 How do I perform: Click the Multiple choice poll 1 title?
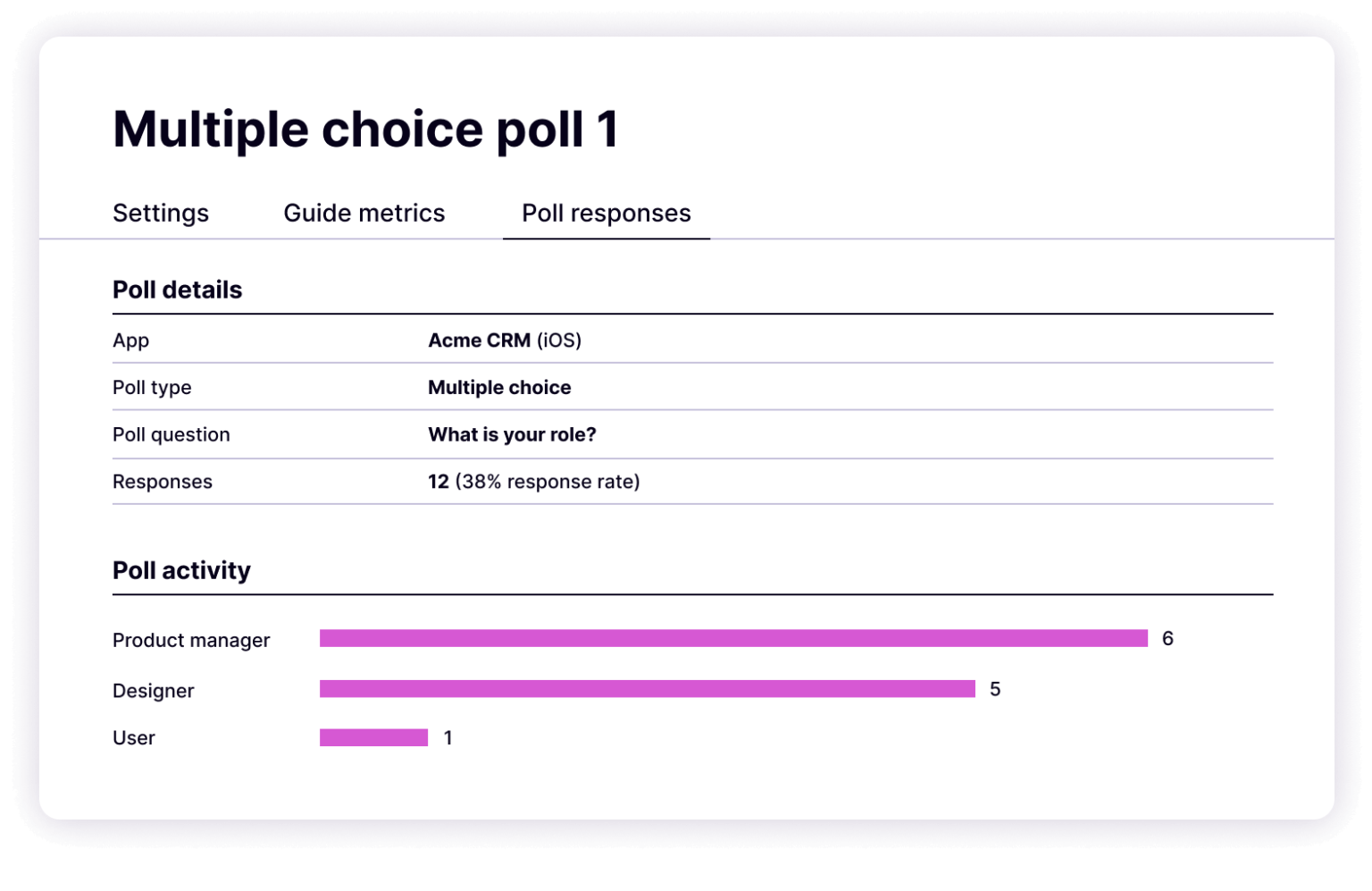(367, 129)
